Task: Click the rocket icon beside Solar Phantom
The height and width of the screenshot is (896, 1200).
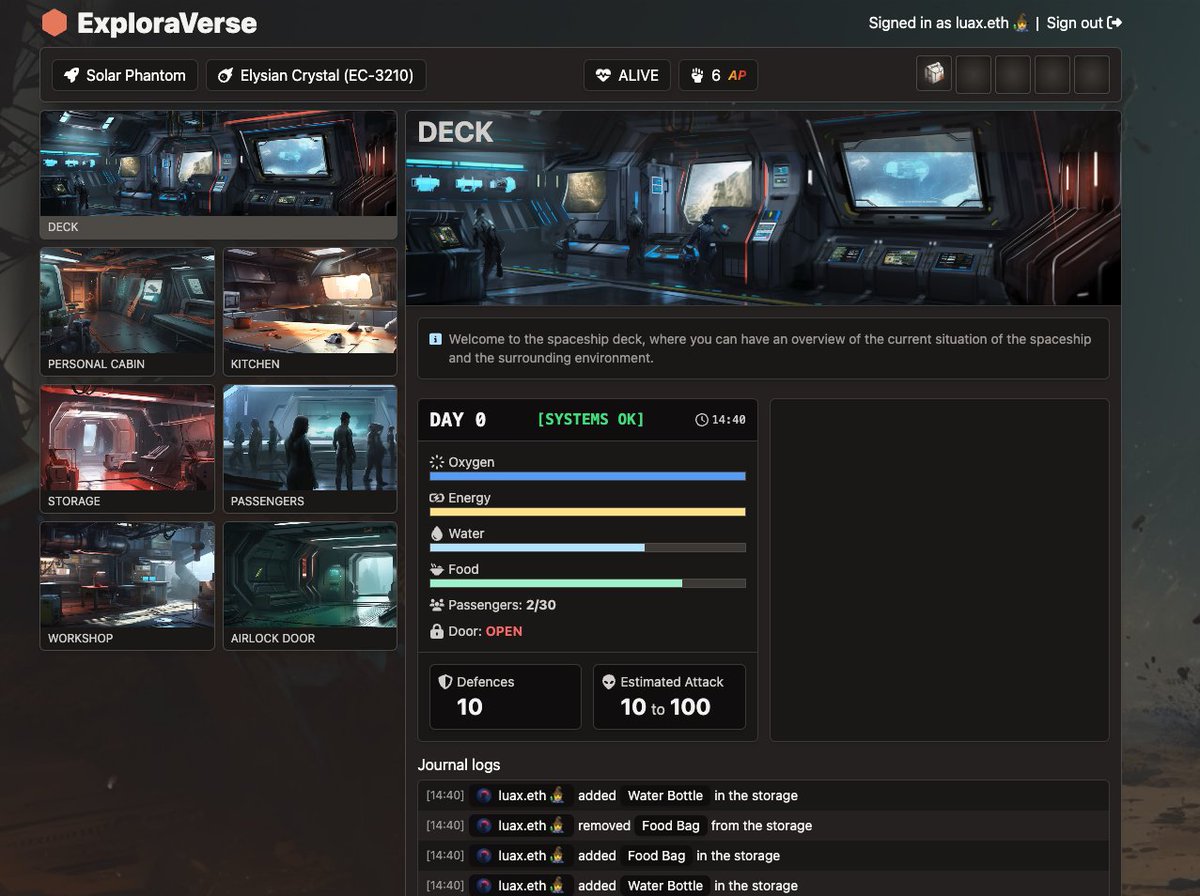Action: [x=71, y=75]
